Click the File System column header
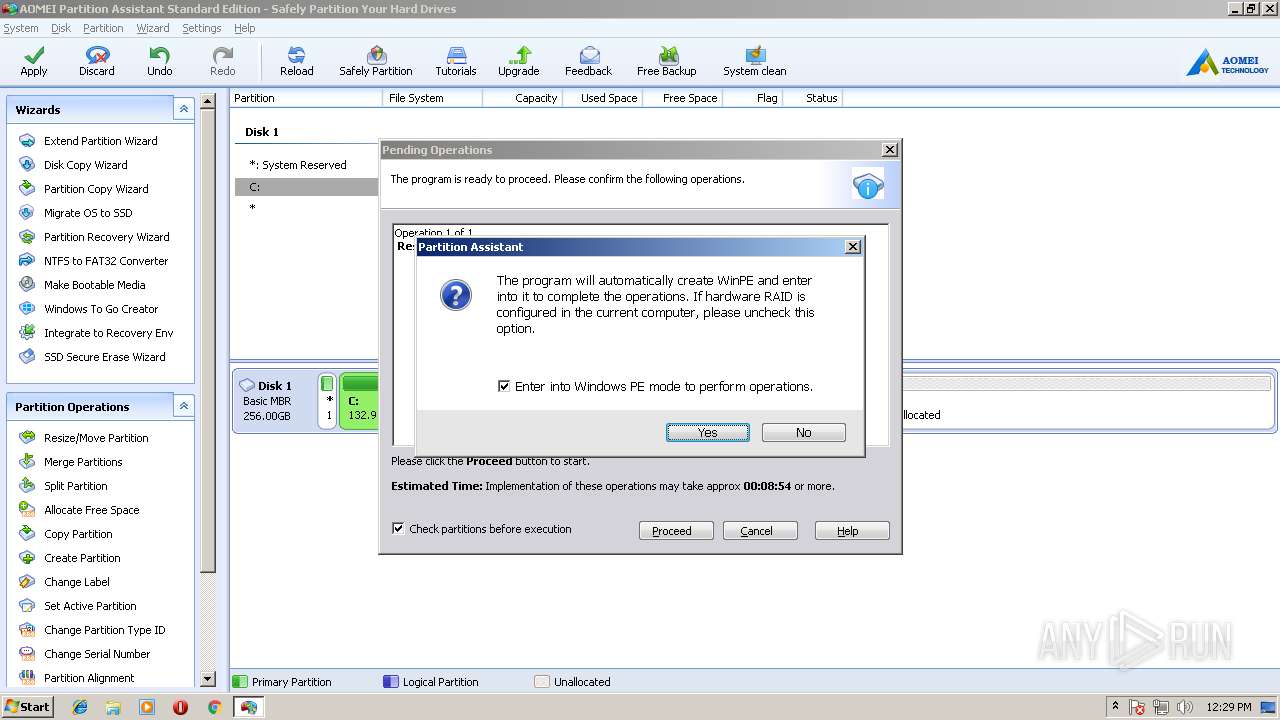This screenshot has width=1280, height=720. pyautogui.click(x=433, y=98)
